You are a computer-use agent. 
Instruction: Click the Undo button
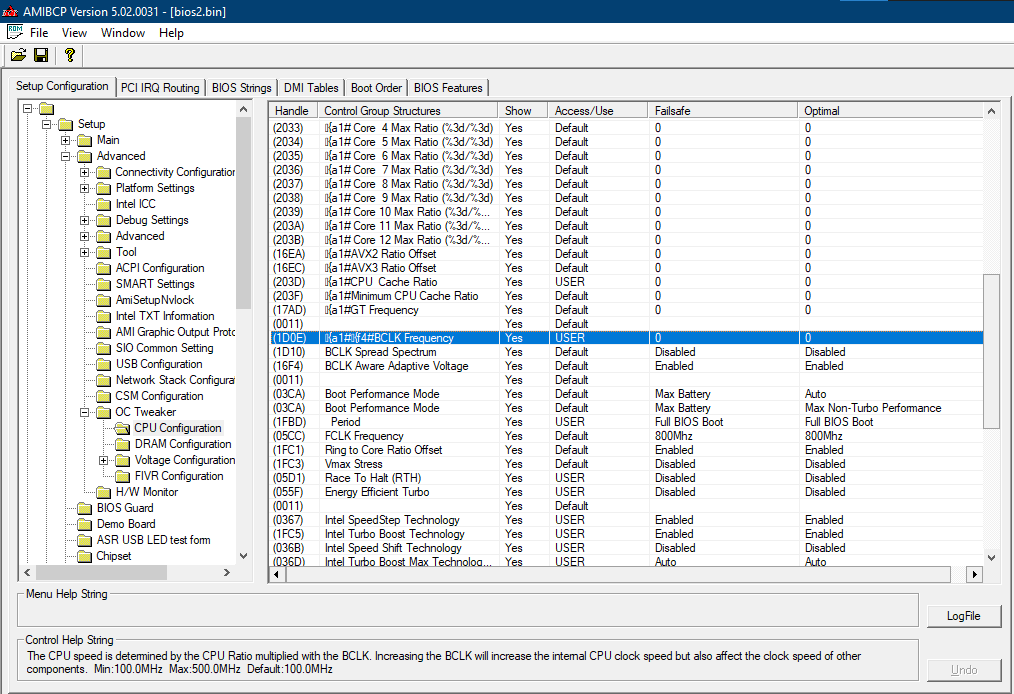point(964,670)
